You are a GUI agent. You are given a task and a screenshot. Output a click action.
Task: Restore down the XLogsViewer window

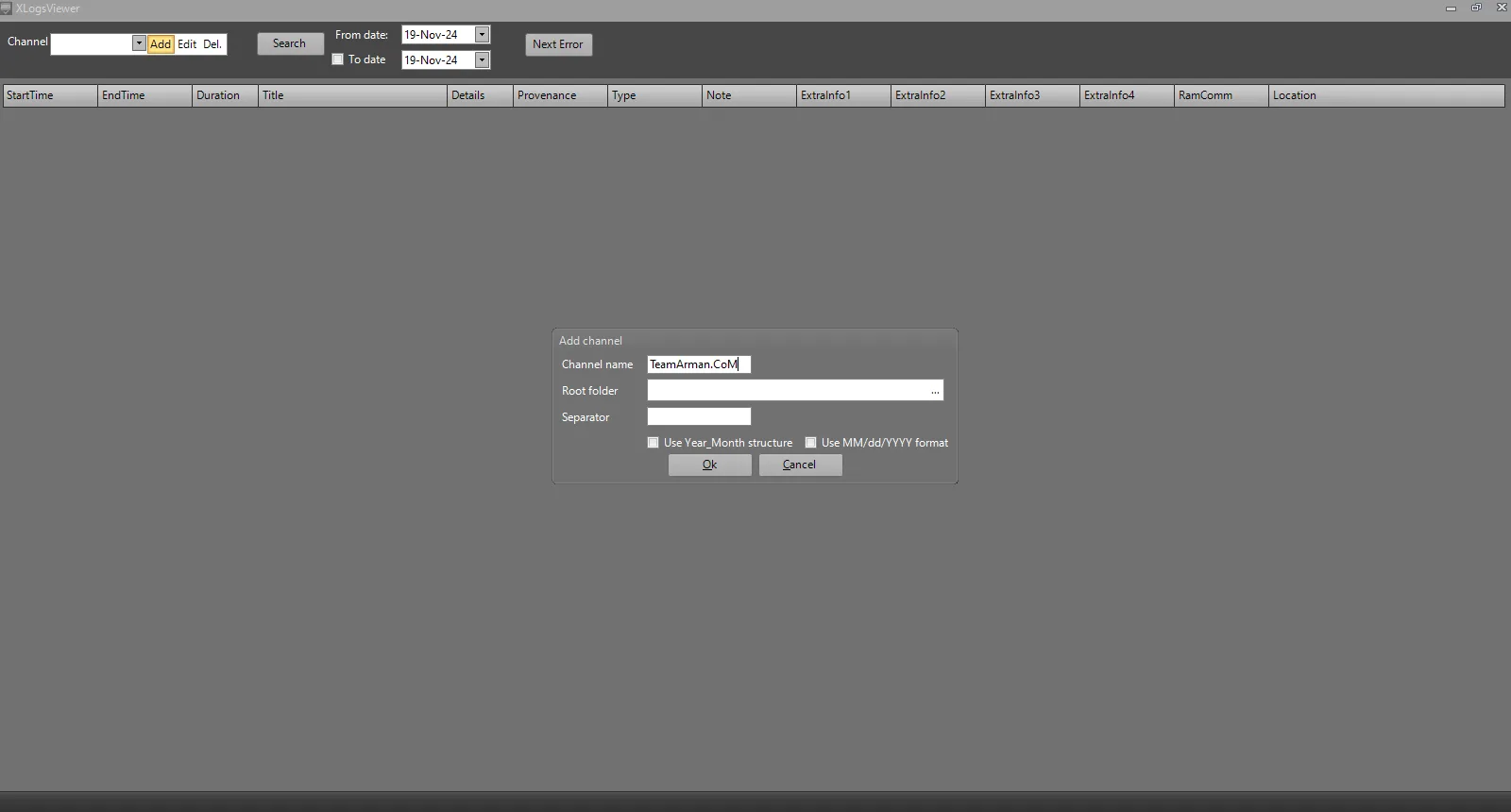tap(1476, 8)
